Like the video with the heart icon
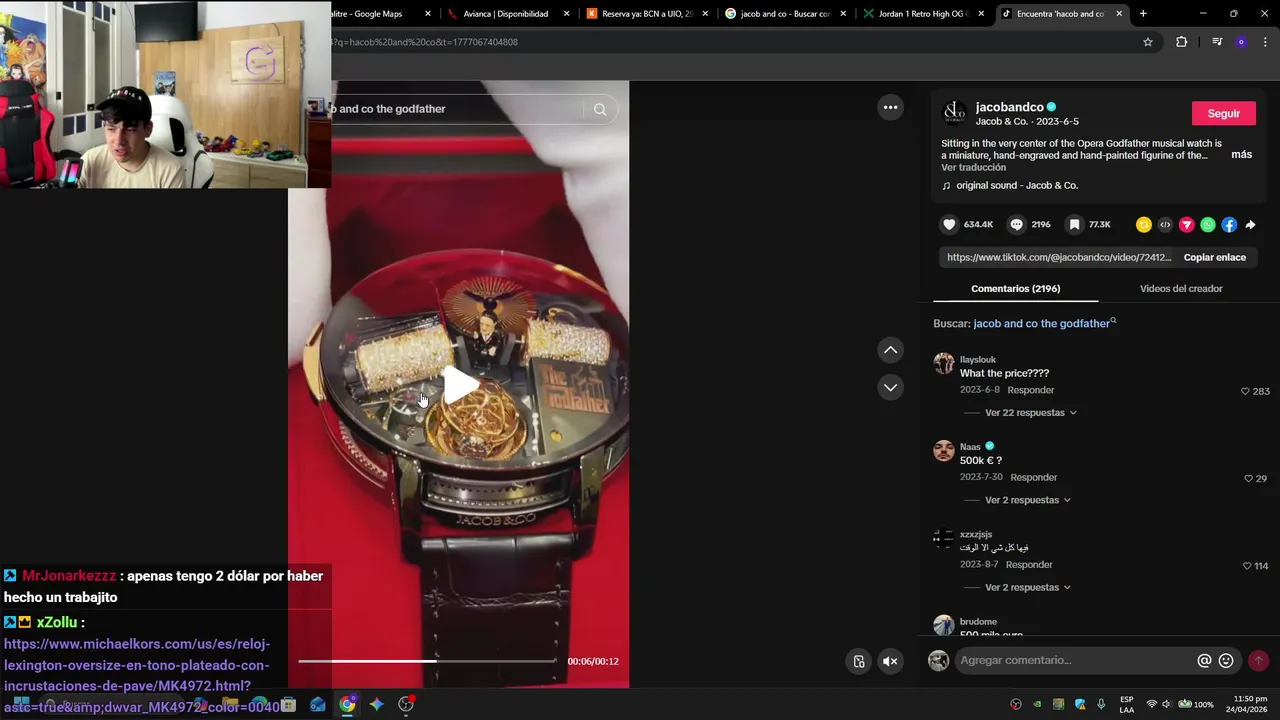The width and height of the screenshot is (1280, 720). coord(950,225)
